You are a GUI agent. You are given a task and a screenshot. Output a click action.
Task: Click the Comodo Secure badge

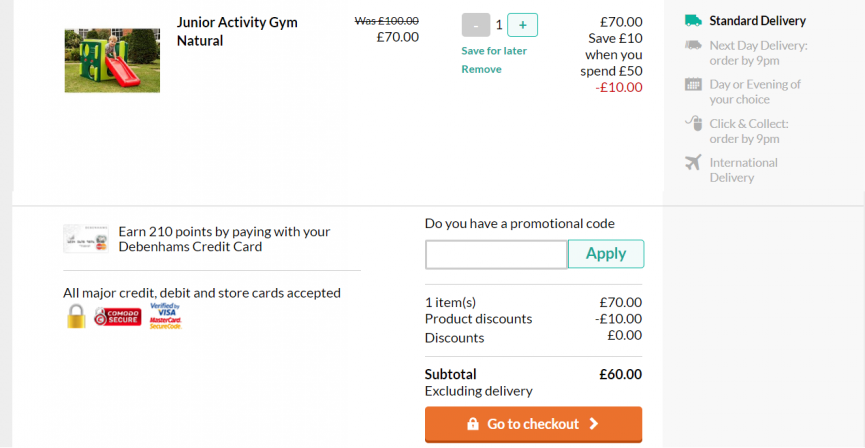click(x=118, y=317)
